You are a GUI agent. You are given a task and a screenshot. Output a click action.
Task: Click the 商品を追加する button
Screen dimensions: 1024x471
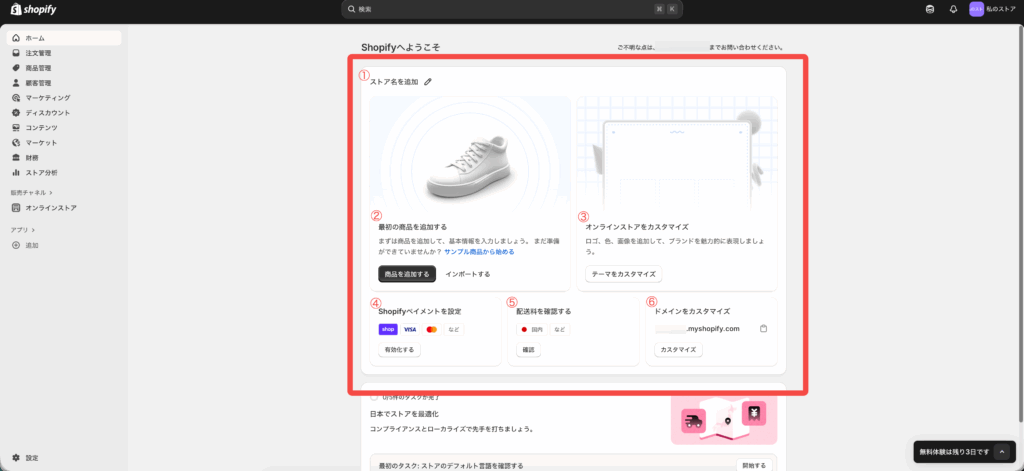pos(407,274)
